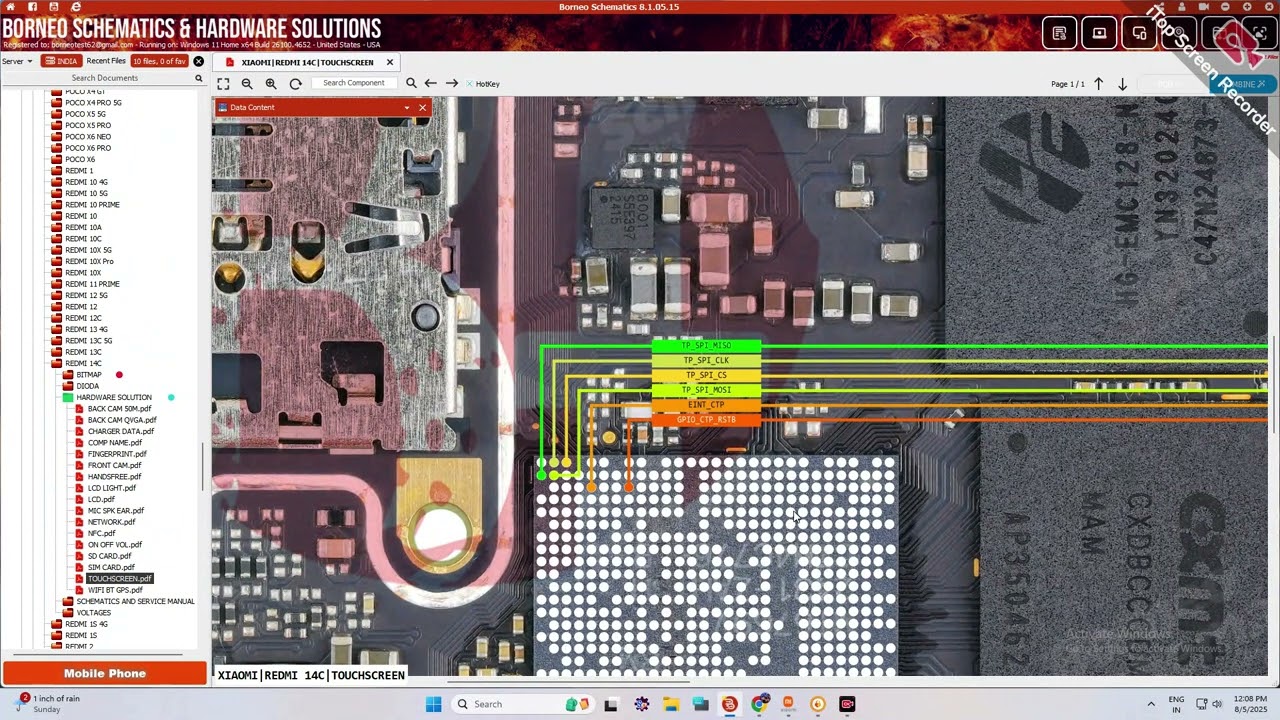Click the COMBINE button
This screenshot has width=1280, height=720.
(1242, 84)
